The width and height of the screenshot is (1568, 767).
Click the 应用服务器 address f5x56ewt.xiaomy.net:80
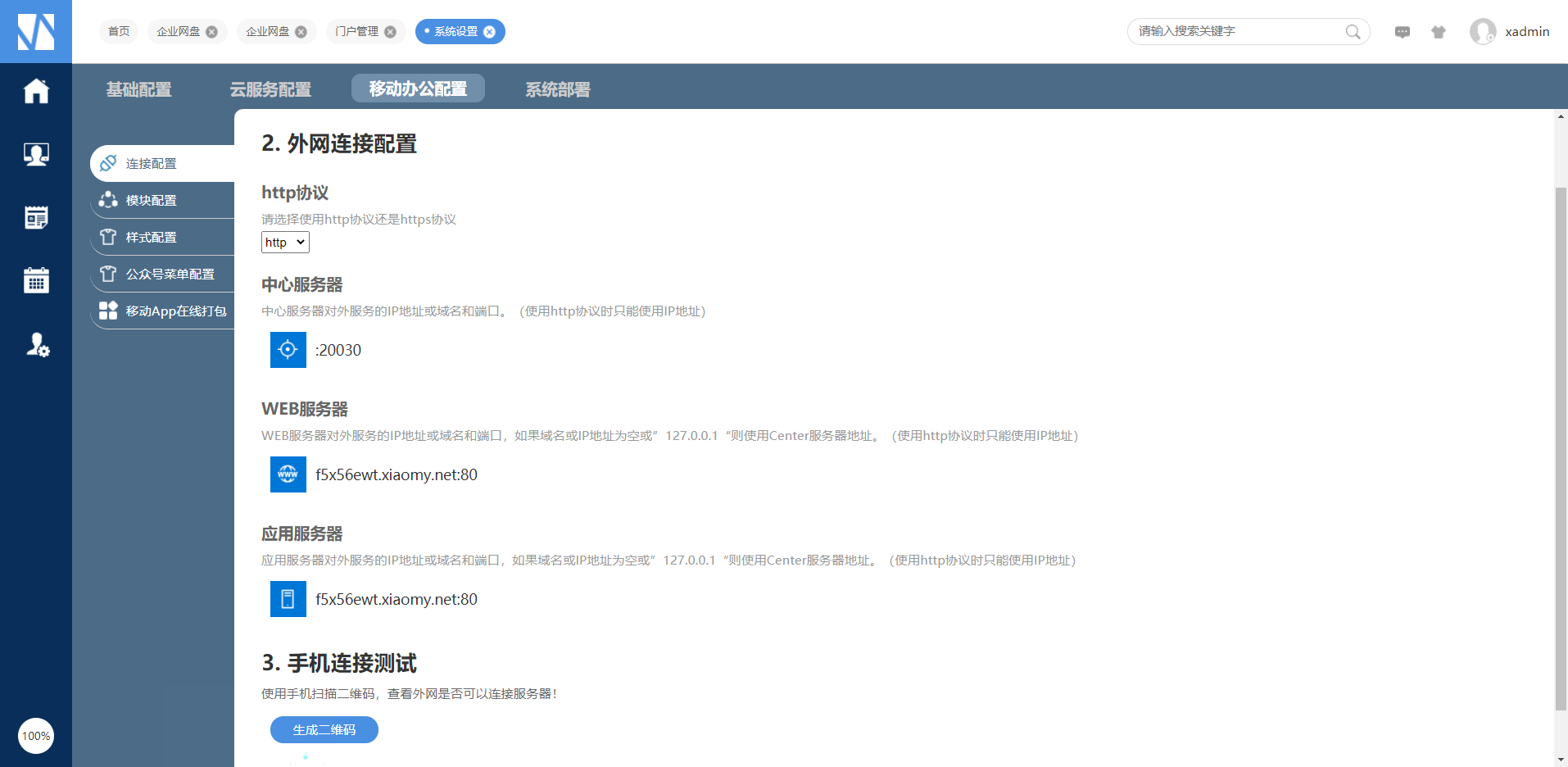pos(397,599)
